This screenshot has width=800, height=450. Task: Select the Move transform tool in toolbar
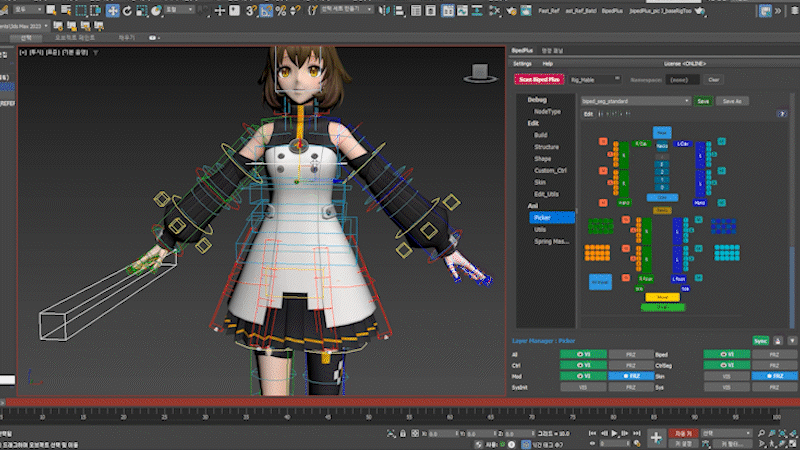(112, 10)
